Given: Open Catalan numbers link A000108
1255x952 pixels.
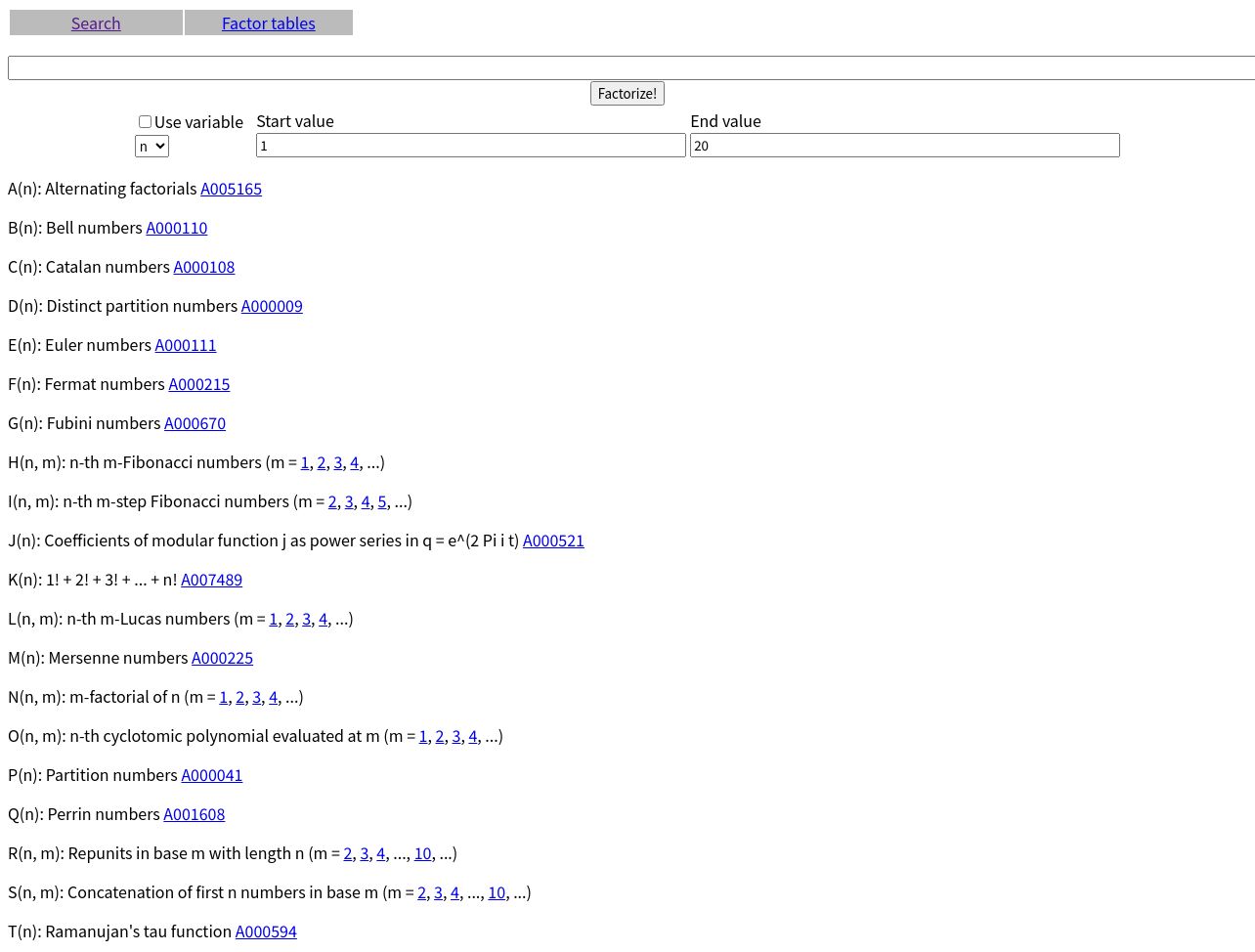Looking at the screenshot, I should coord(204,267).
